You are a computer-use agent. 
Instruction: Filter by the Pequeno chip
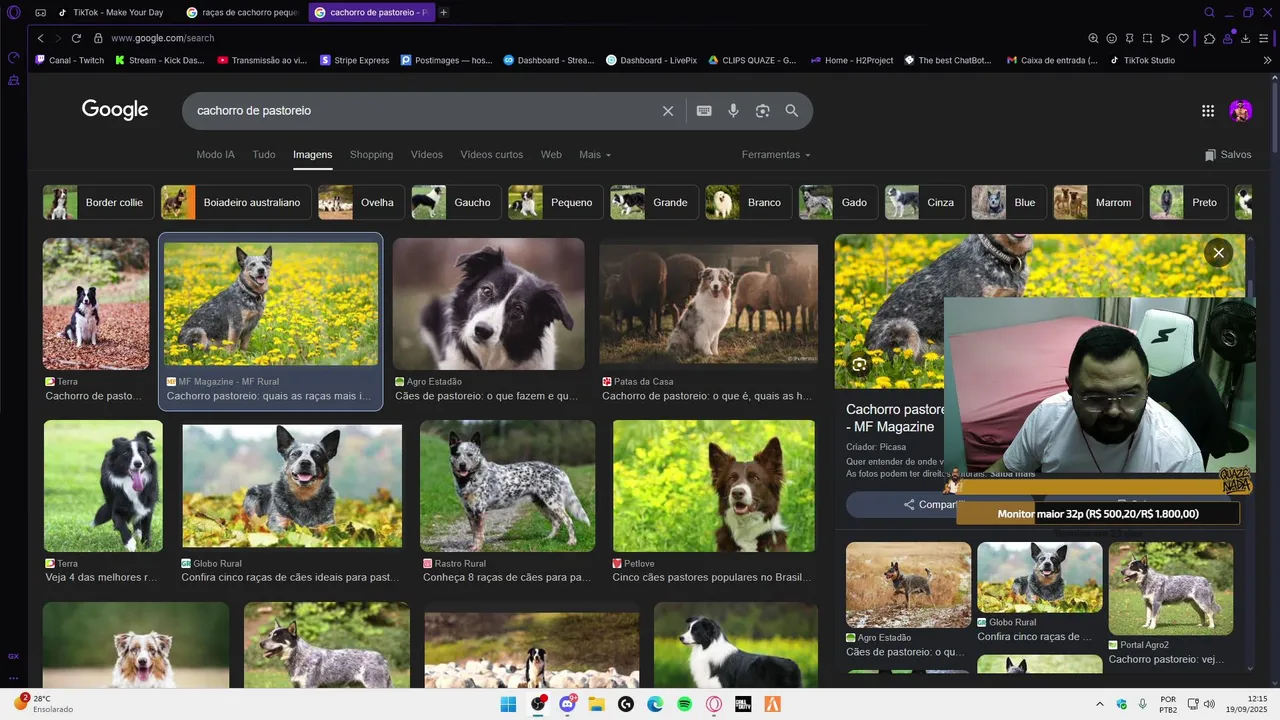tap(555, 202)
